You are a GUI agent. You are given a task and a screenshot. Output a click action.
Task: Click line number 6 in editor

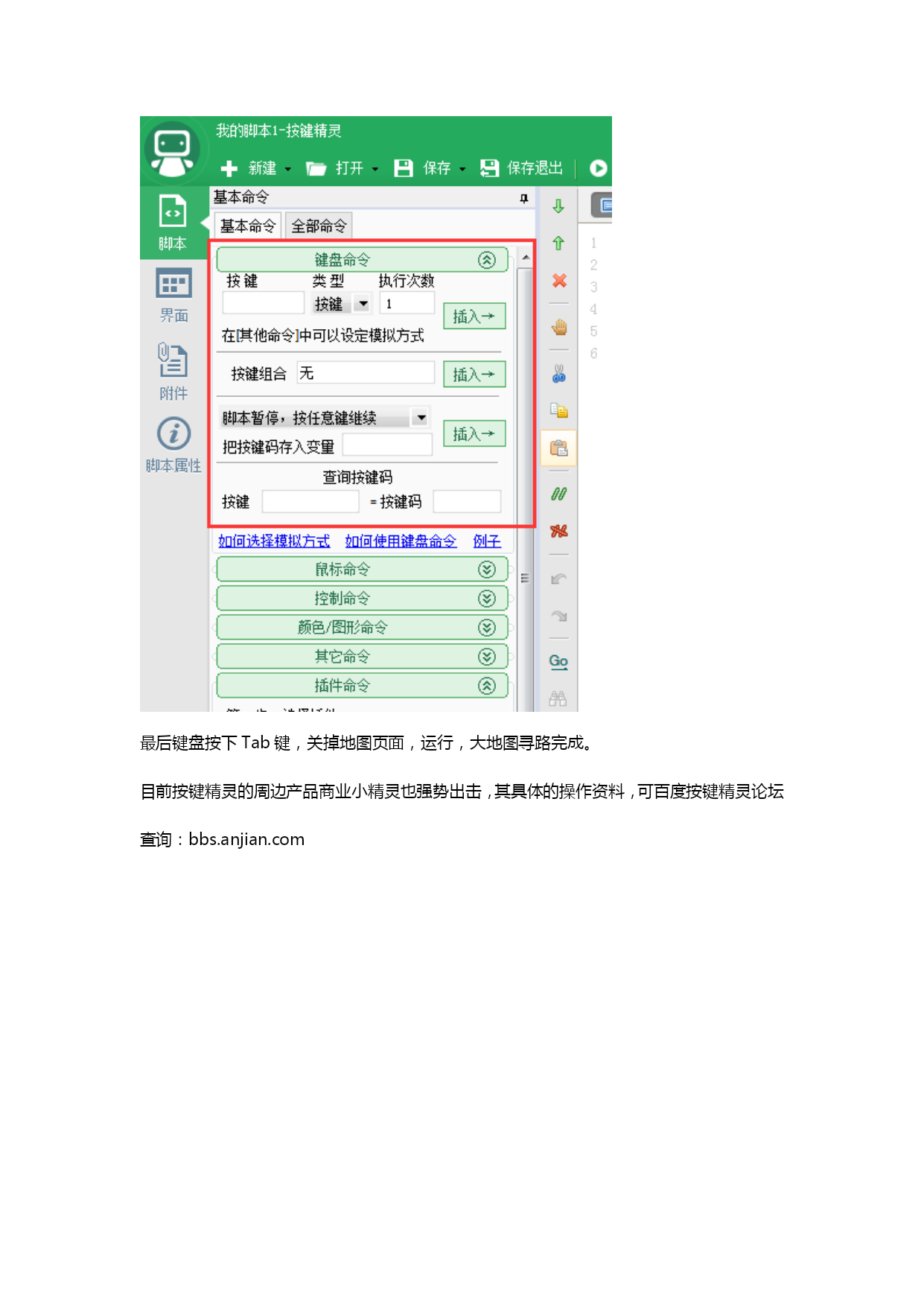pos(593,354)
